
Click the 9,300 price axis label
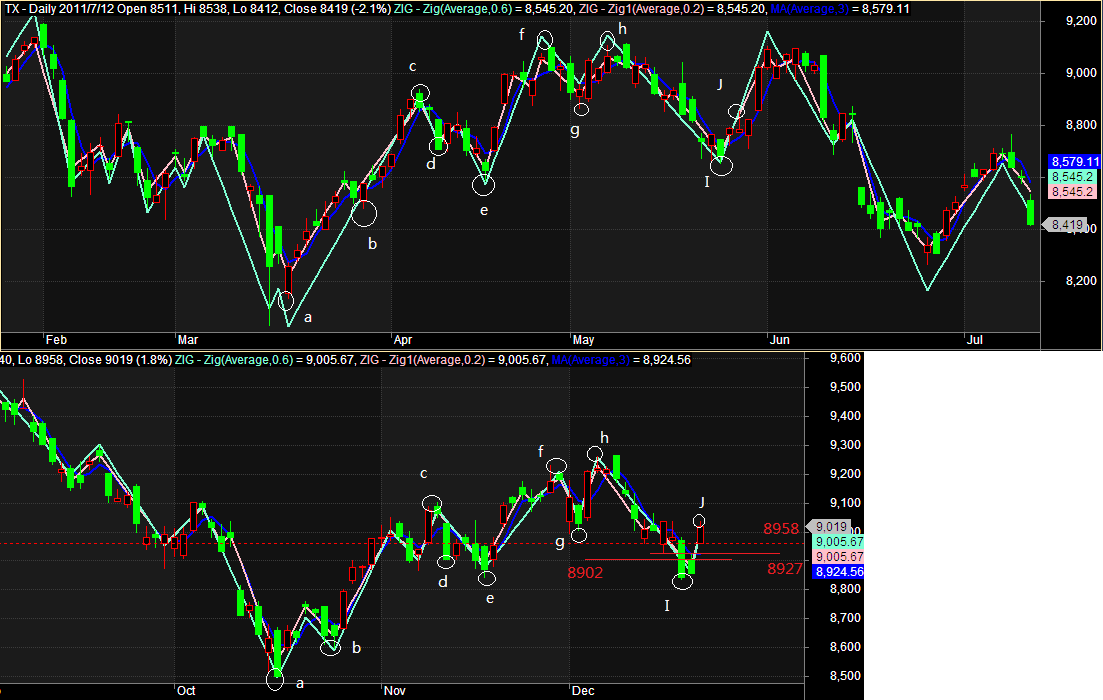pyautogui.click(x=846, y=445)
